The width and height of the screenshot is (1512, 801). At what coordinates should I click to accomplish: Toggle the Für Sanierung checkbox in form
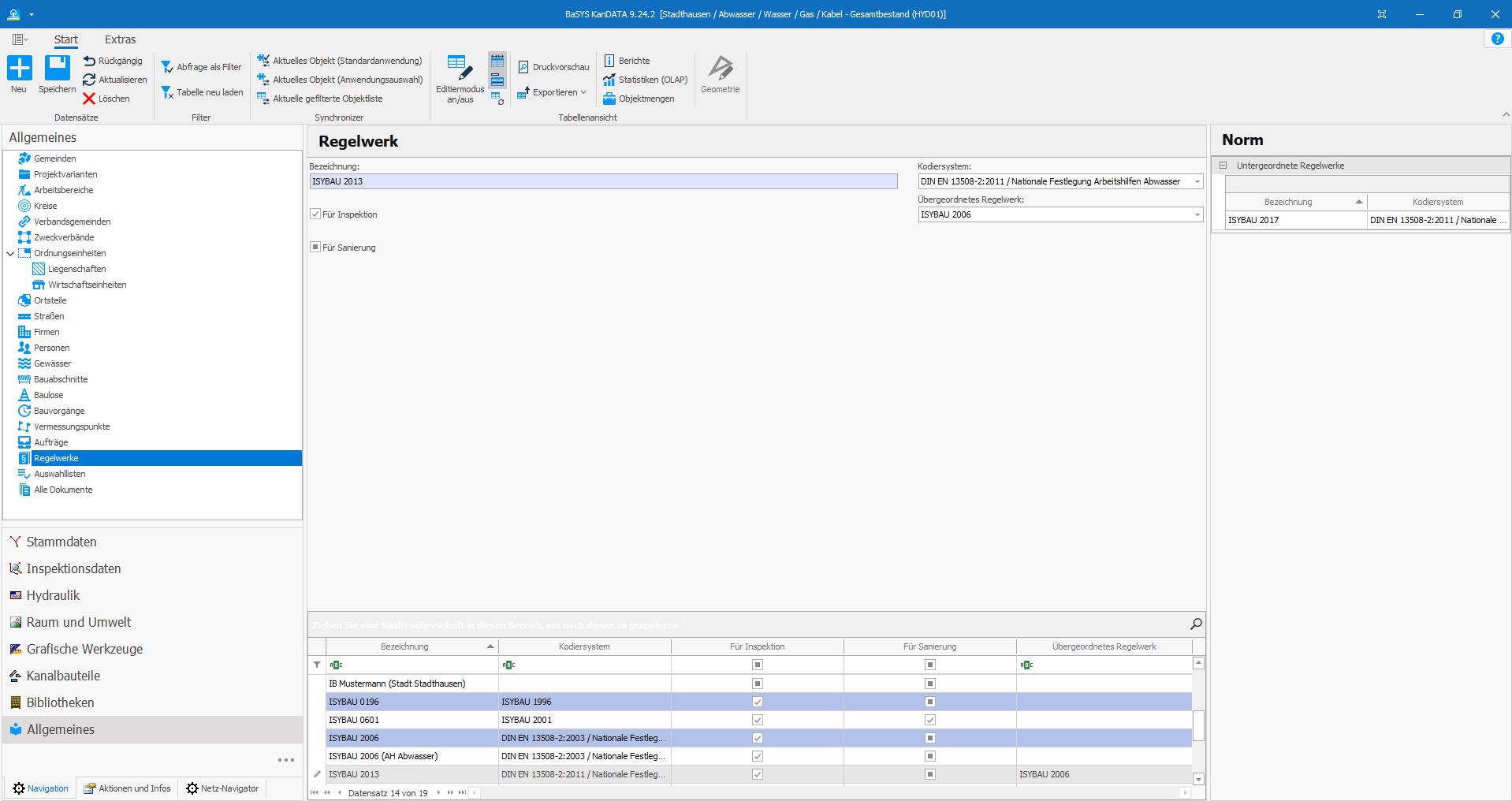[x=315, y=248]
